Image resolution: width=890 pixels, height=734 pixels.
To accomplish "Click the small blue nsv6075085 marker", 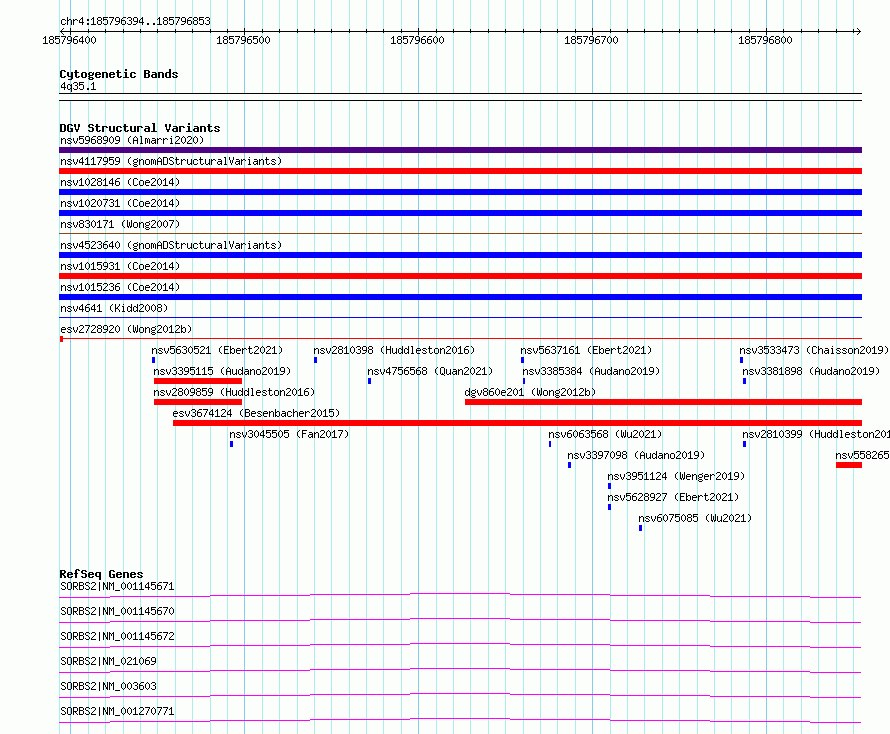I will pos(640,528).
